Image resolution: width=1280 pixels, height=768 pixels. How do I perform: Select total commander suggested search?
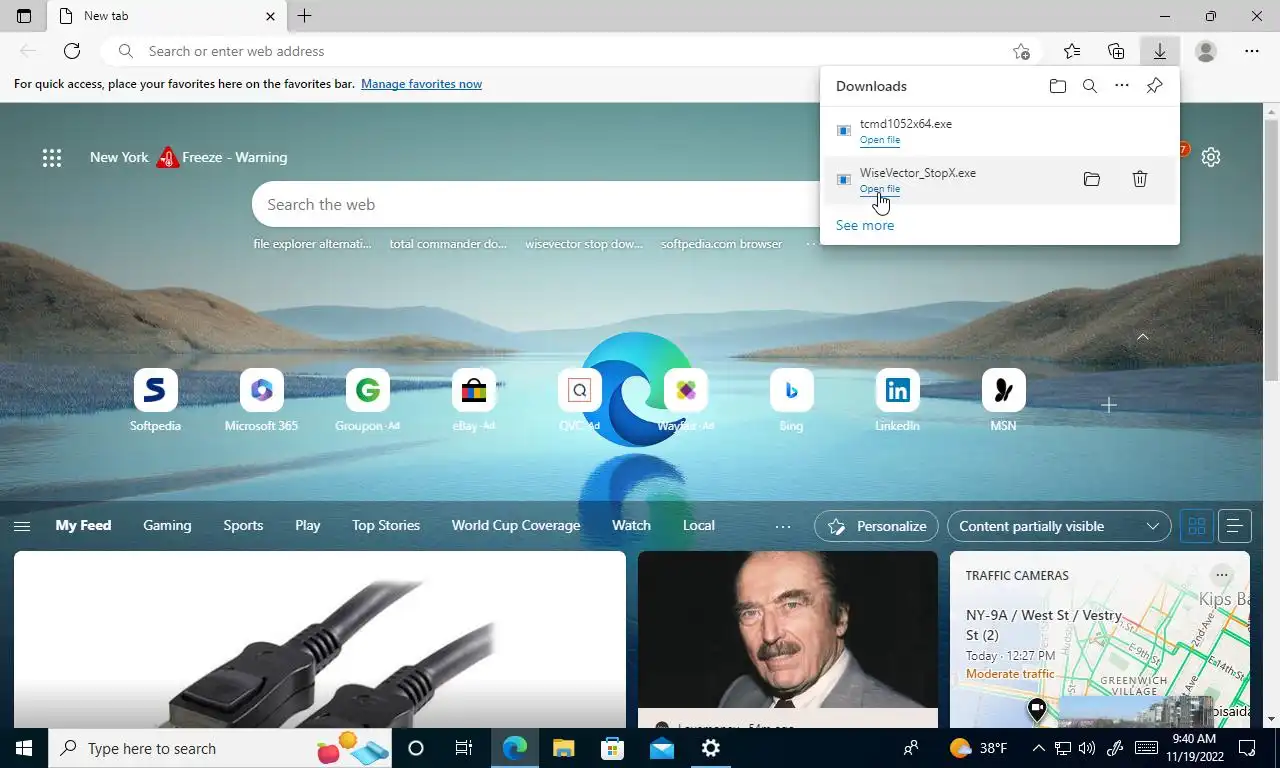(448, 244)
